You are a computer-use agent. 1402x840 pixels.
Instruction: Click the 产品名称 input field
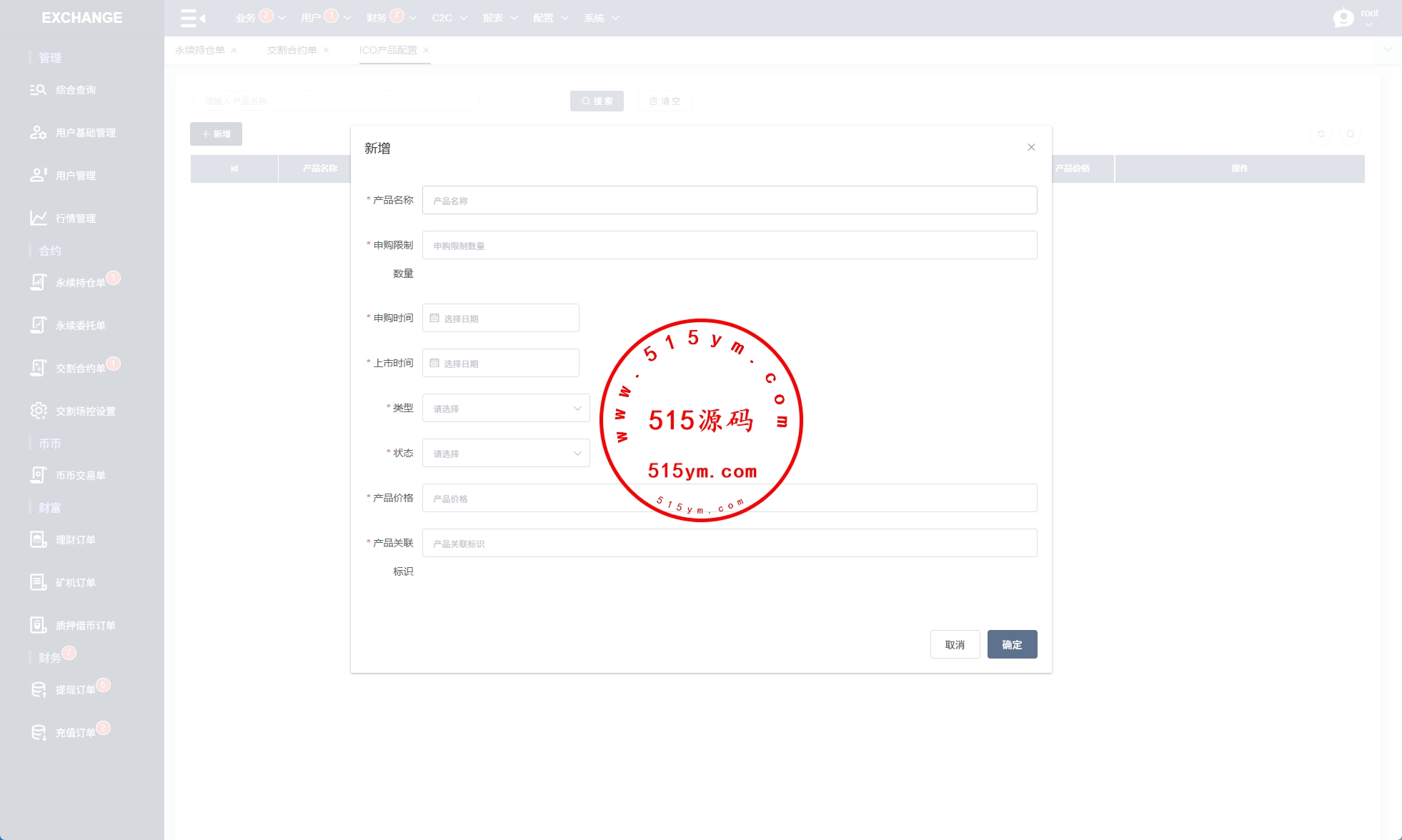click(x=729, y=200)
